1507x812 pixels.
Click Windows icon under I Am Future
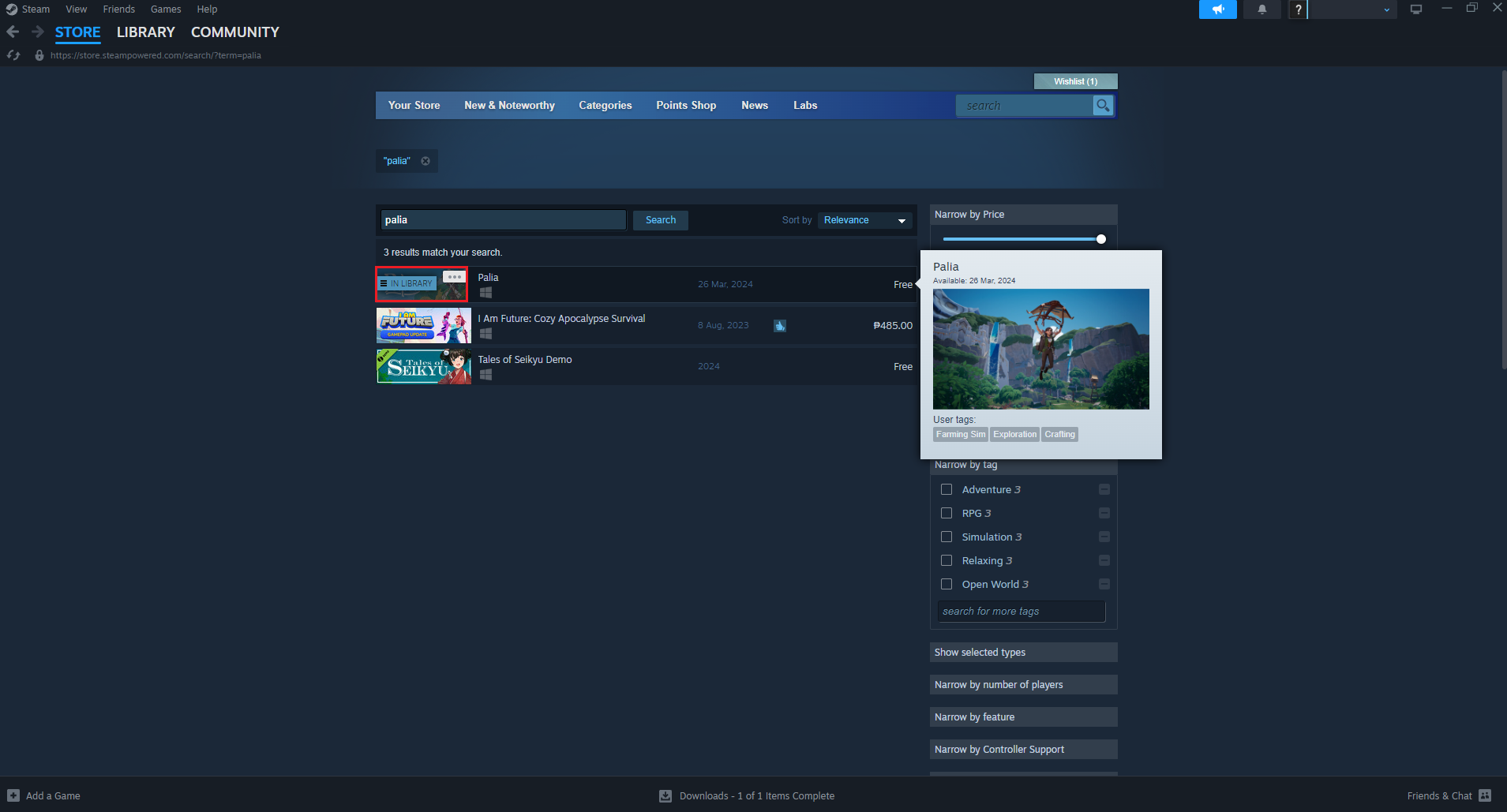(x=486, y=334)
